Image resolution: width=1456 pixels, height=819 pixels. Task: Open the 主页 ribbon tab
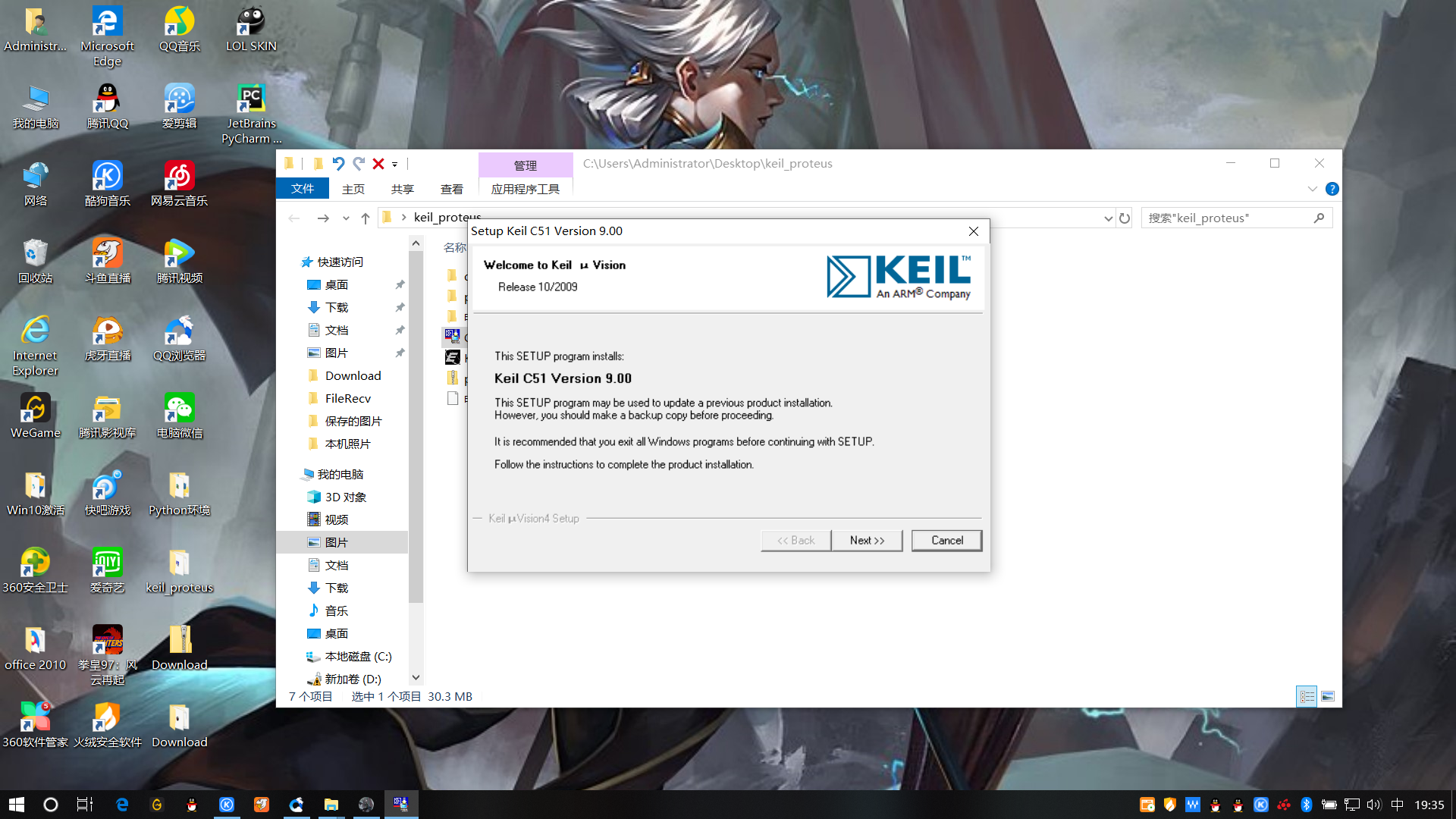tap(353, 189)
